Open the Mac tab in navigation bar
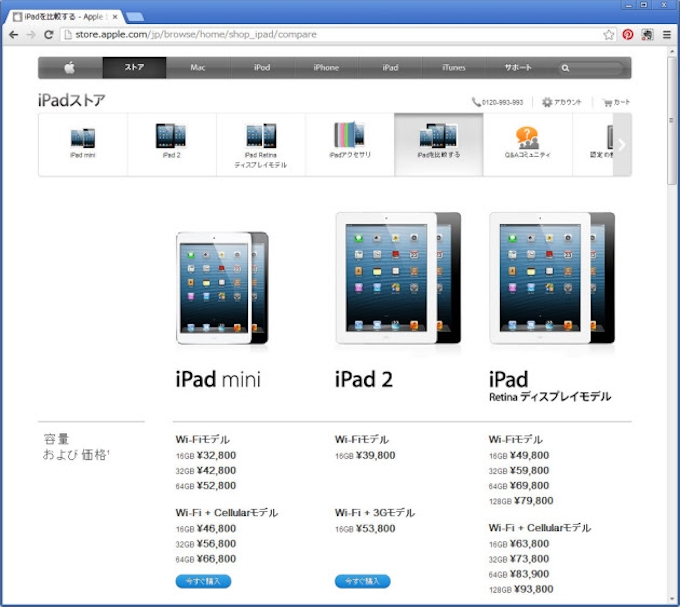680x607 pixels. pos(198,68)
